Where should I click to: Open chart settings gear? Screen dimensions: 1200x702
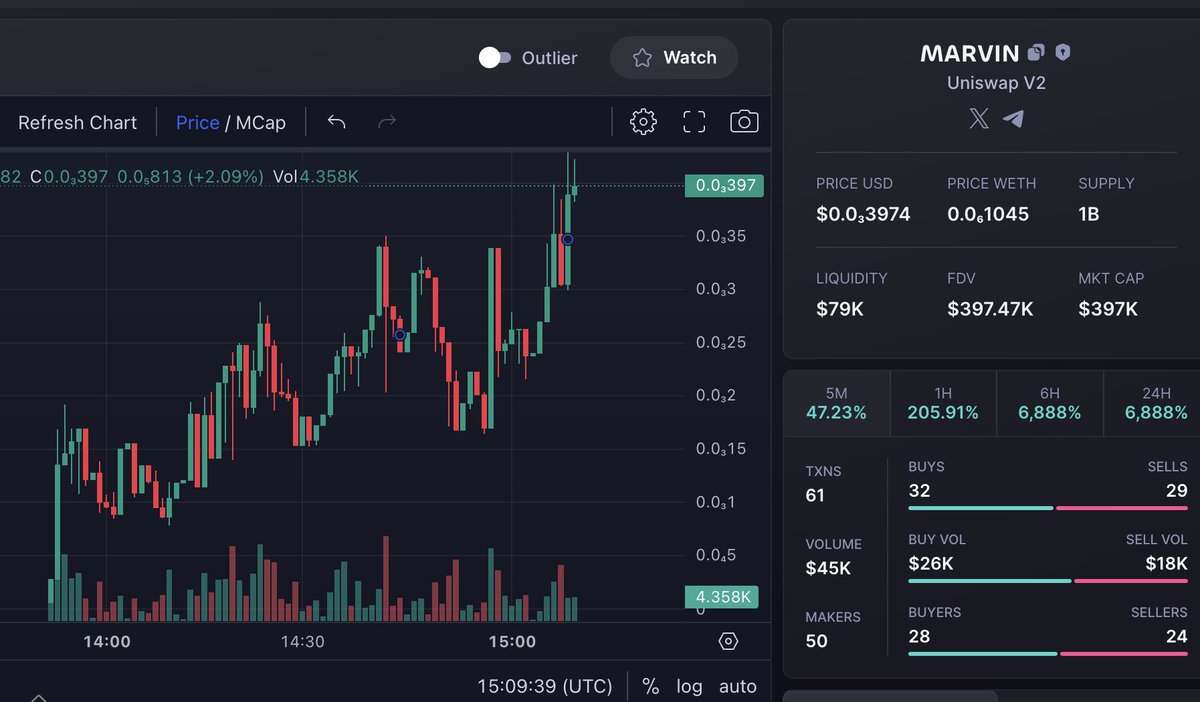[643, 122]
